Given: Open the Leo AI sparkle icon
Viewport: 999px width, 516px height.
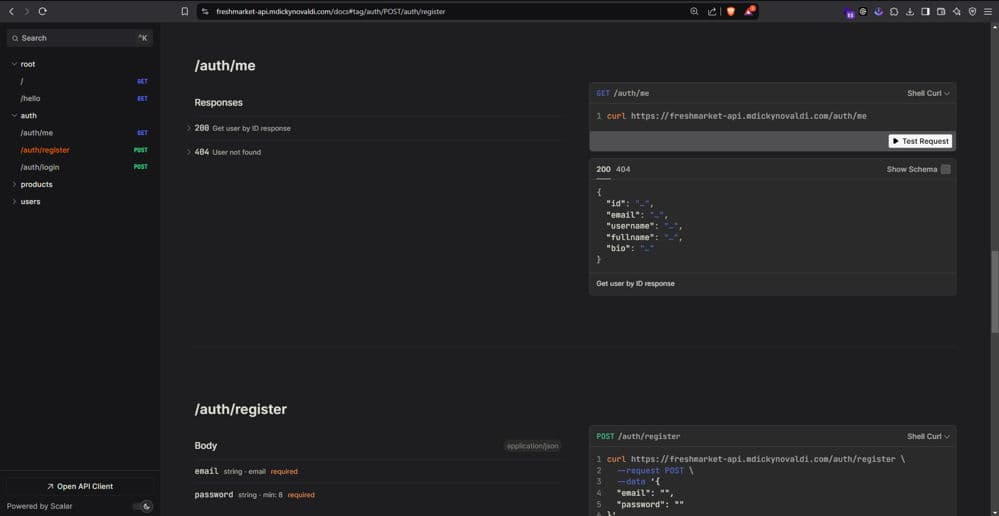Looking at the screenshot, I should [x=956, y=11].
